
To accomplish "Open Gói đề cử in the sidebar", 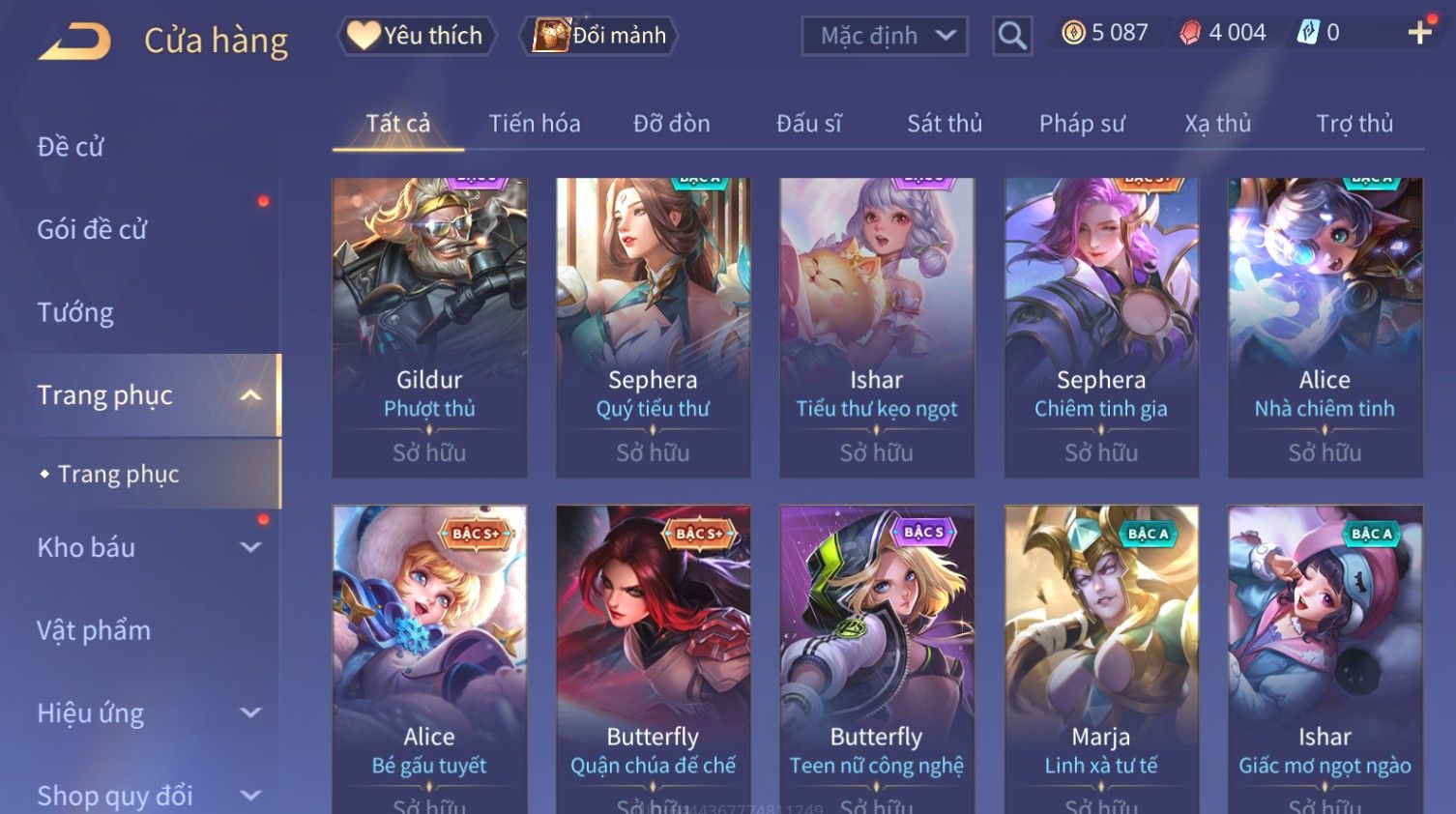I will [x=92, y=229].
